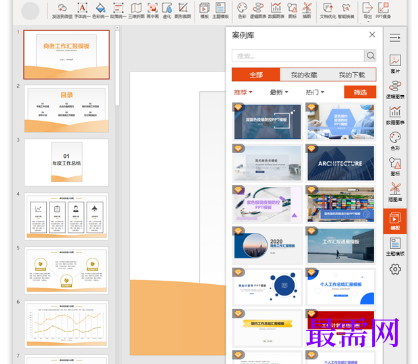Select the font unify (A) toolbar icon
This screenshot has width=418, height=364.
82,8
